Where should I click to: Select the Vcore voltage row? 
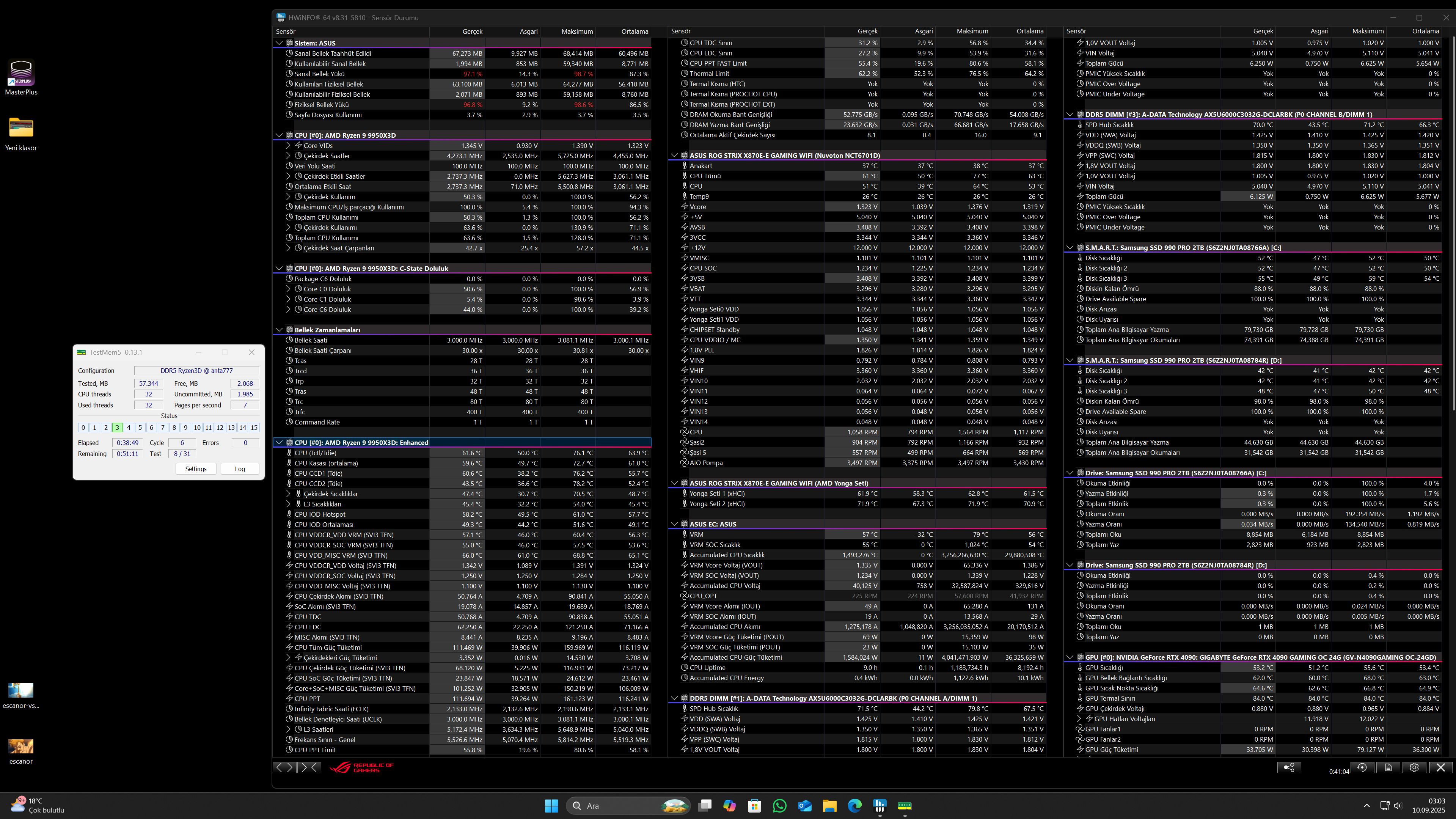[x=857, y=207]
